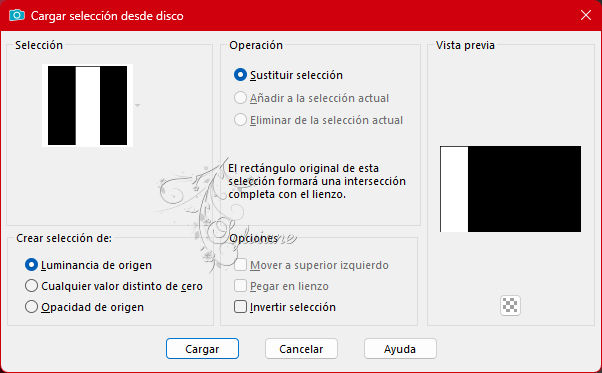This screenshot has height=373, width=602.
Task: Close the Cargar selección dialog
Action: tap(586, 15)
